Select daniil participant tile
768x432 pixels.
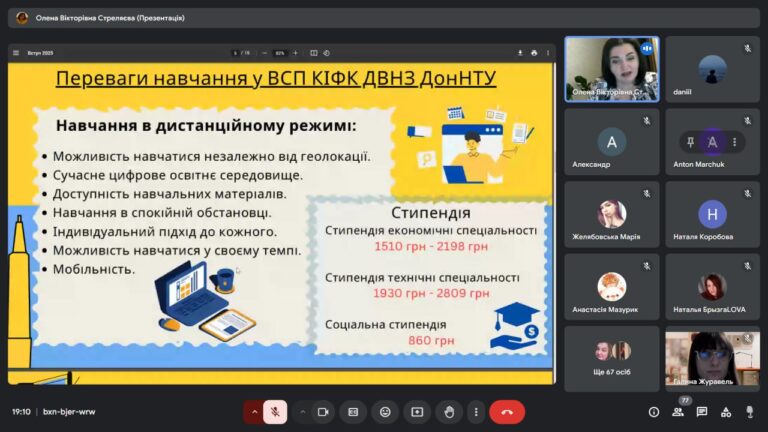point(713,69)
